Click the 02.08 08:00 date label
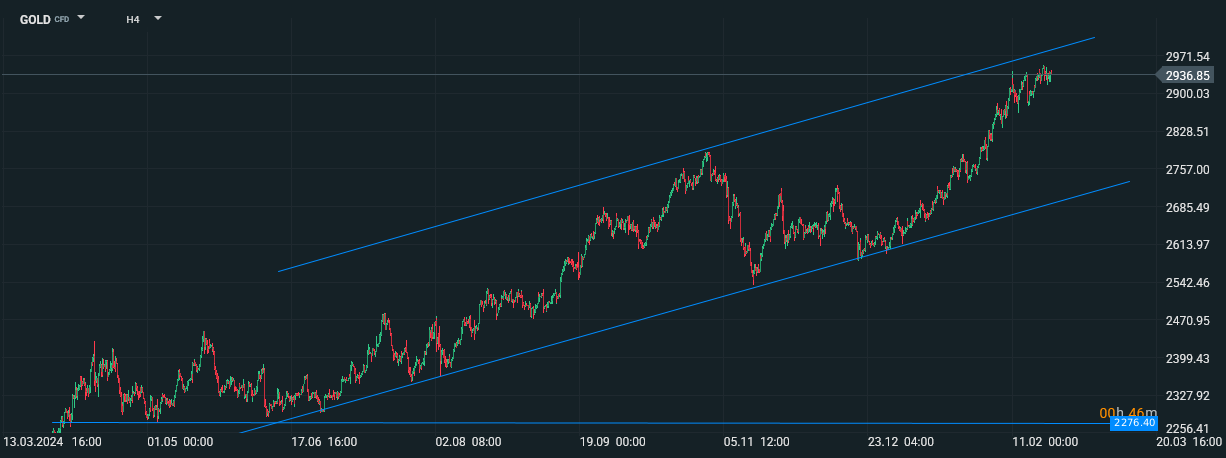This screenshot has width=1226, height=458. click(x=468, y=441)
